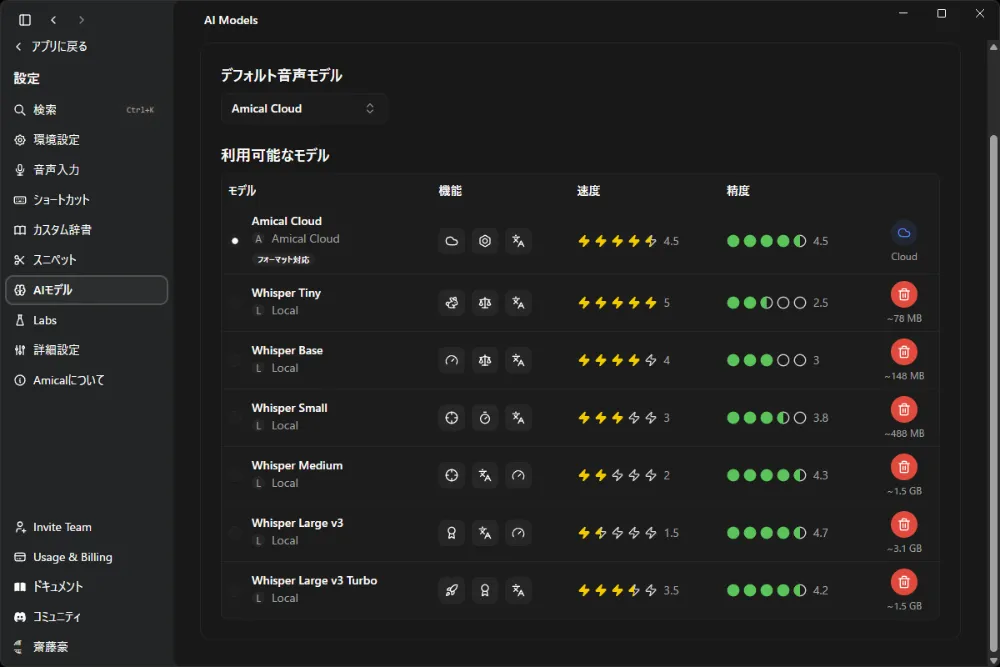The width and height of the screenshot is (1000, 667).
Task: Click Amical Cloud's hexagon feature icon
Action: tap(485, 241)
